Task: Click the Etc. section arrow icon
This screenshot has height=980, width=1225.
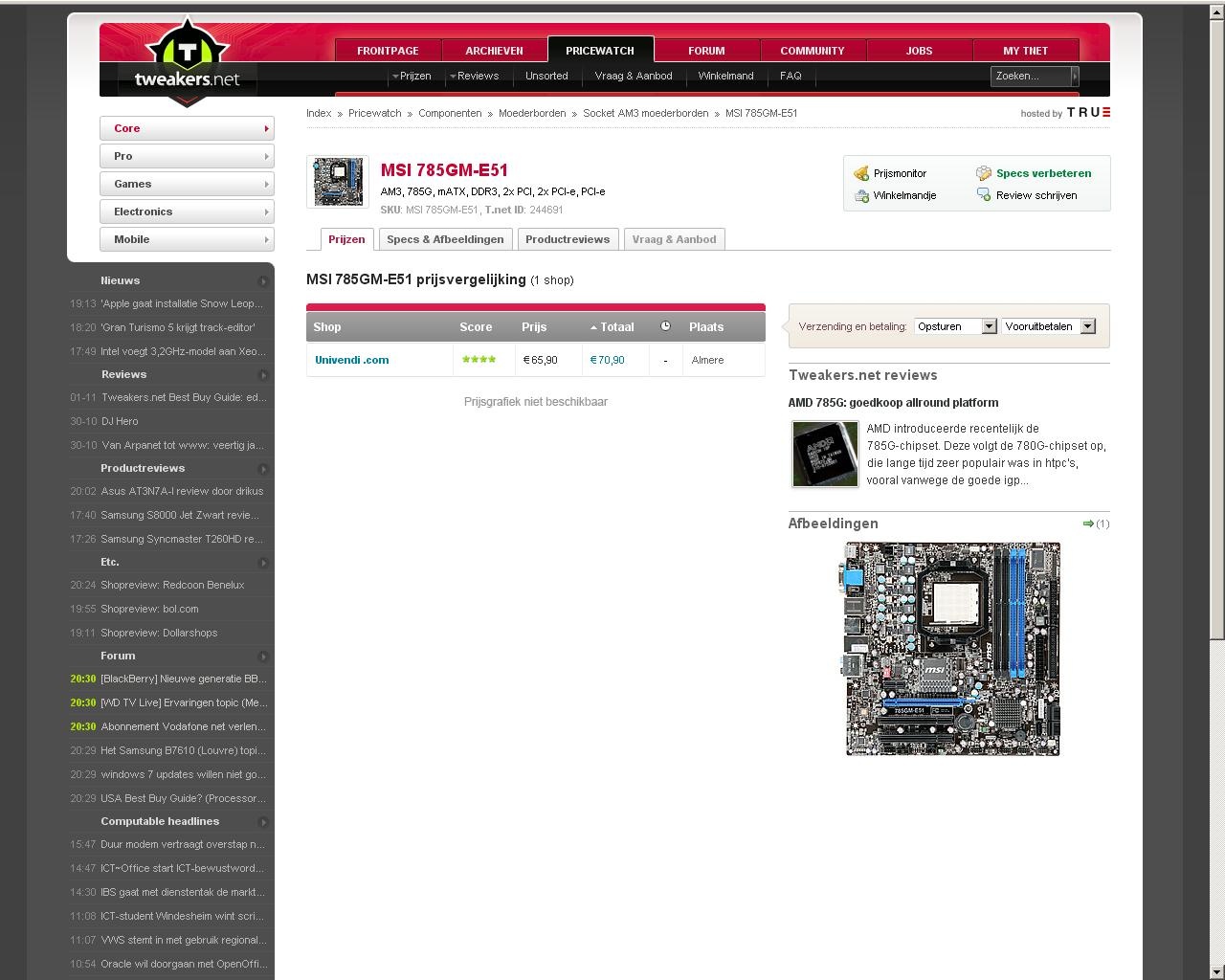Action: (x=263, y=563)
